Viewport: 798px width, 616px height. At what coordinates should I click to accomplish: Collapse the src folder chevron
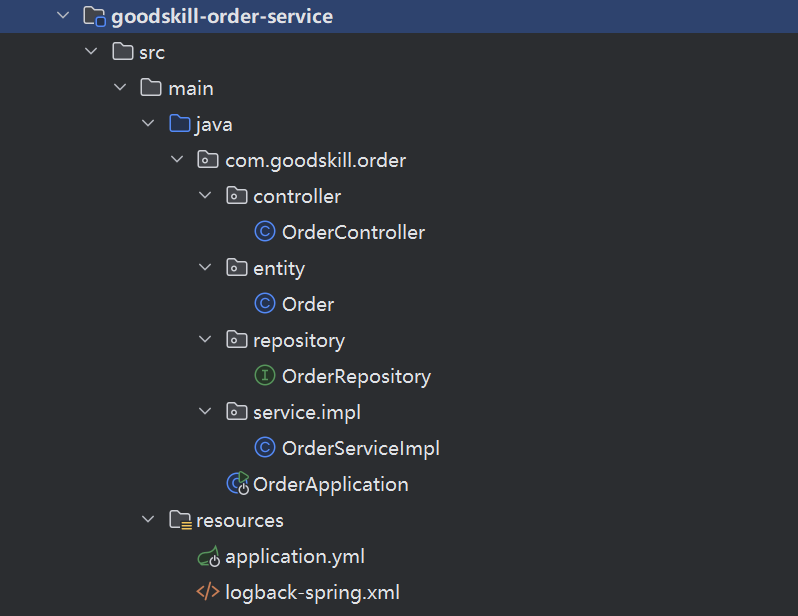92,52
